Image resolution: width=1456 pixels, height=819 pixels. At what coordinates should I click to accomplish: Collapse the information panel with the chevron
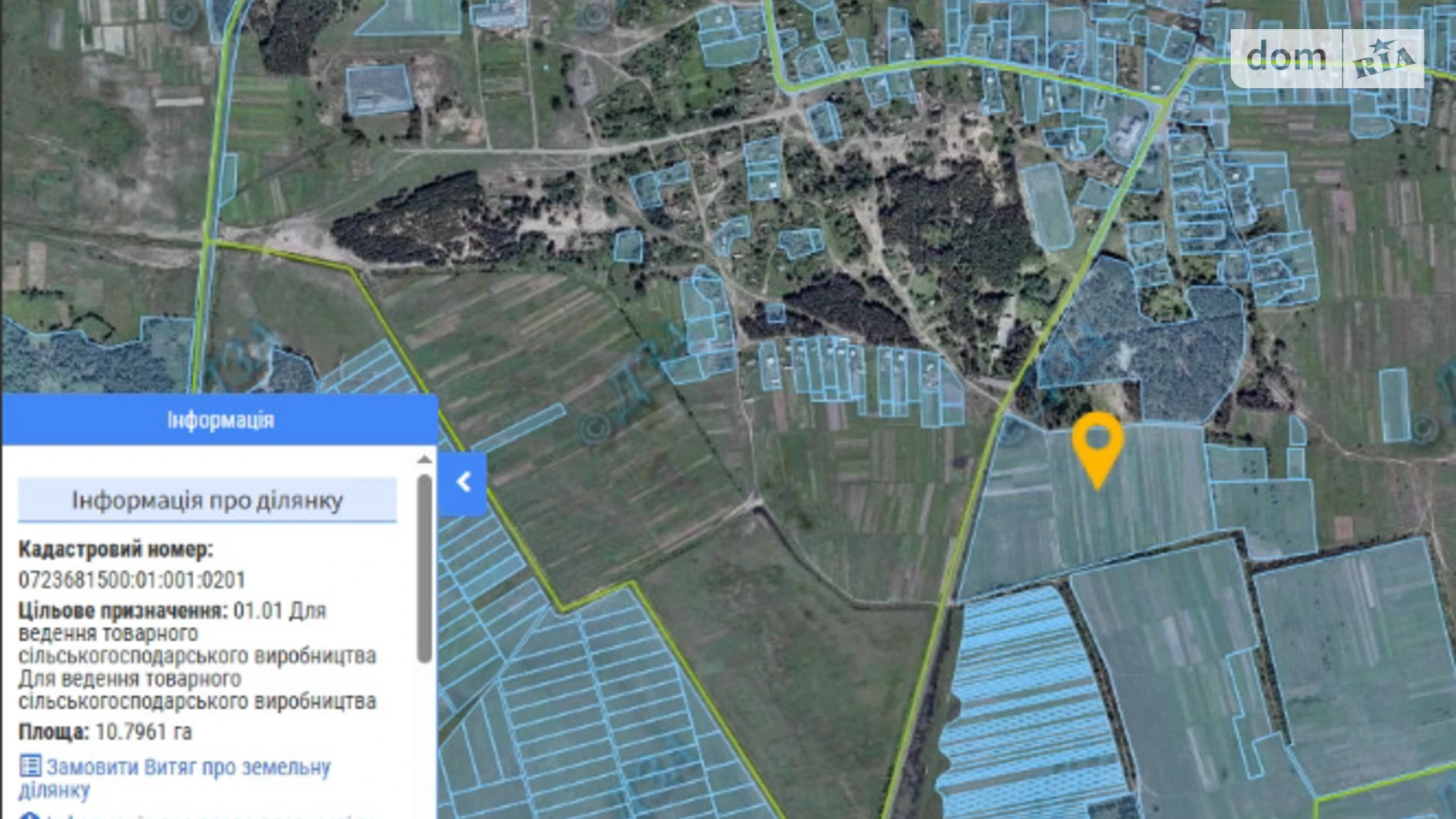click(463, 483)
